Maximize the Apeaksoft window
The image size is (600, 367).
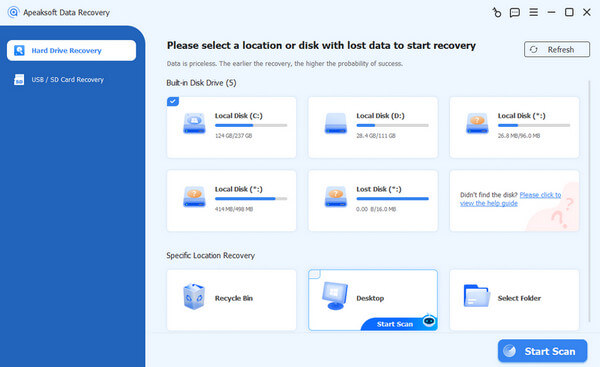coord(569,12)
